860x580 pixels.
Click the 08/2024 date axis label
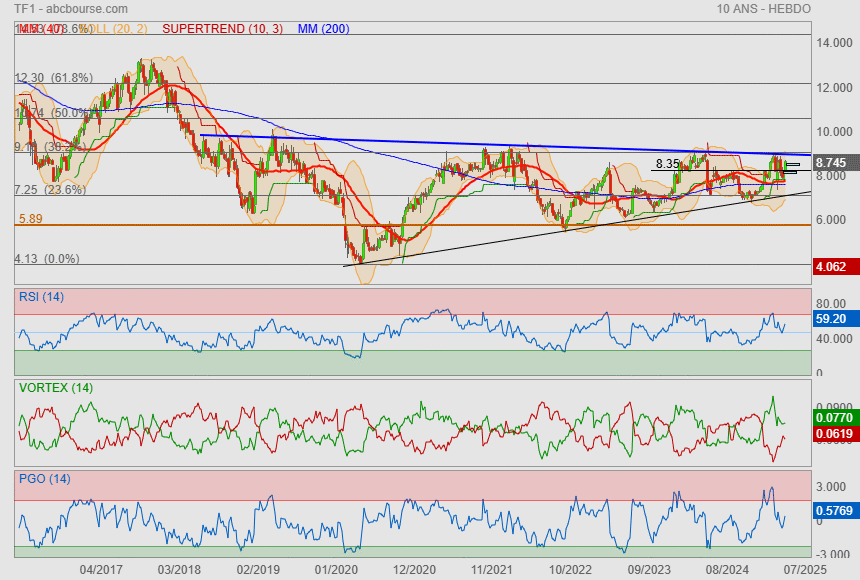point(727,570)
